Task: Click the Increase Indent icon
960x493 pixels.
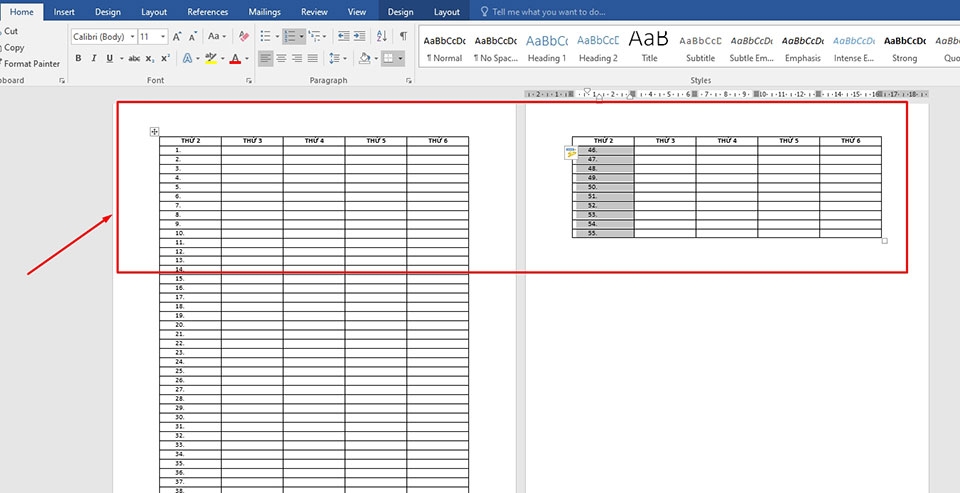Action: pyautogui.click(x=359, y=37)
